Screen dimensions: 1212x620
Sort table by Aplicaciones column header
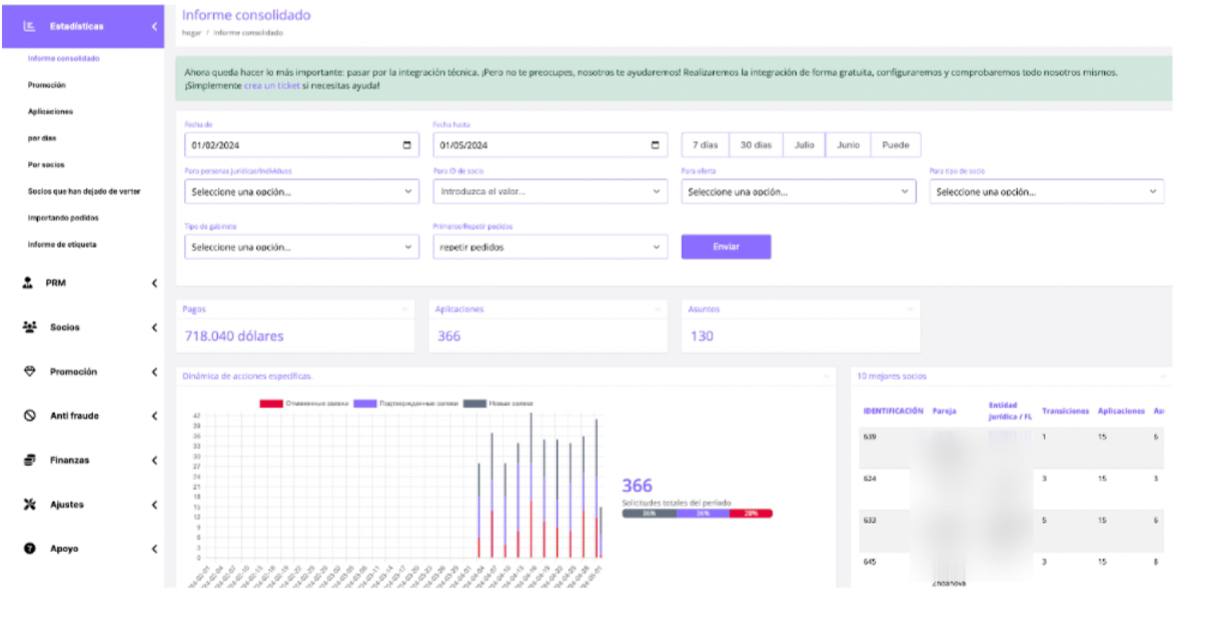(1121, 411)
